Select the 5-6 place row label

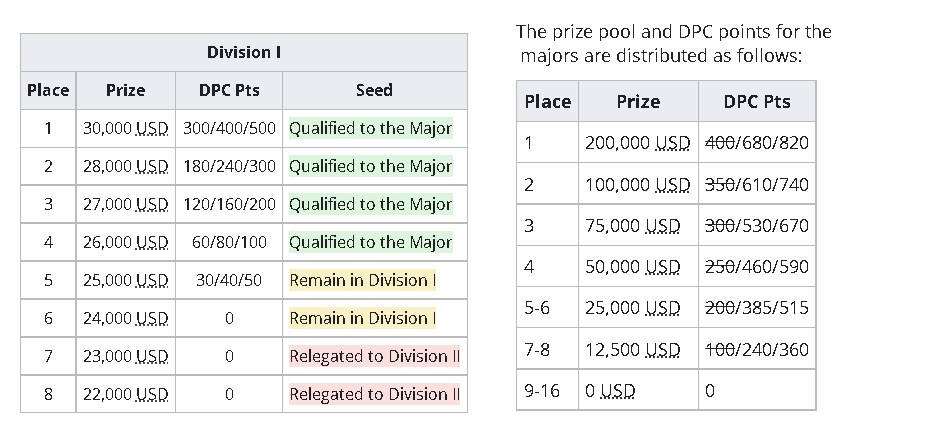pyautogui.click(x=547, y=308)
